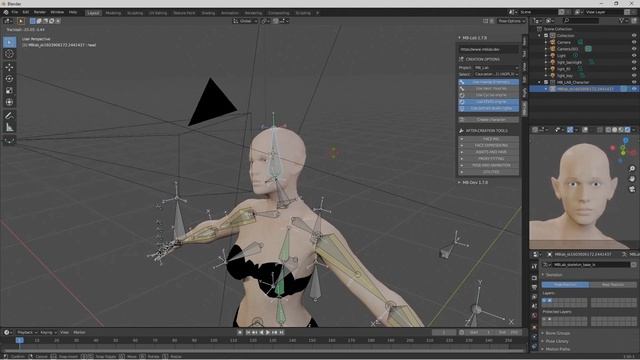The width and height of the screenshot is (640, 360).
Task: Select the Annotate pencil tool
Action: pos(9,116)
